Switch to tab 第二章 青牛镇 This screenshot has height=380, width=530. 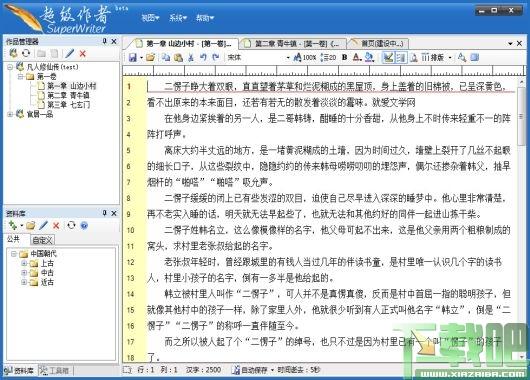click(x=293, y=44)
